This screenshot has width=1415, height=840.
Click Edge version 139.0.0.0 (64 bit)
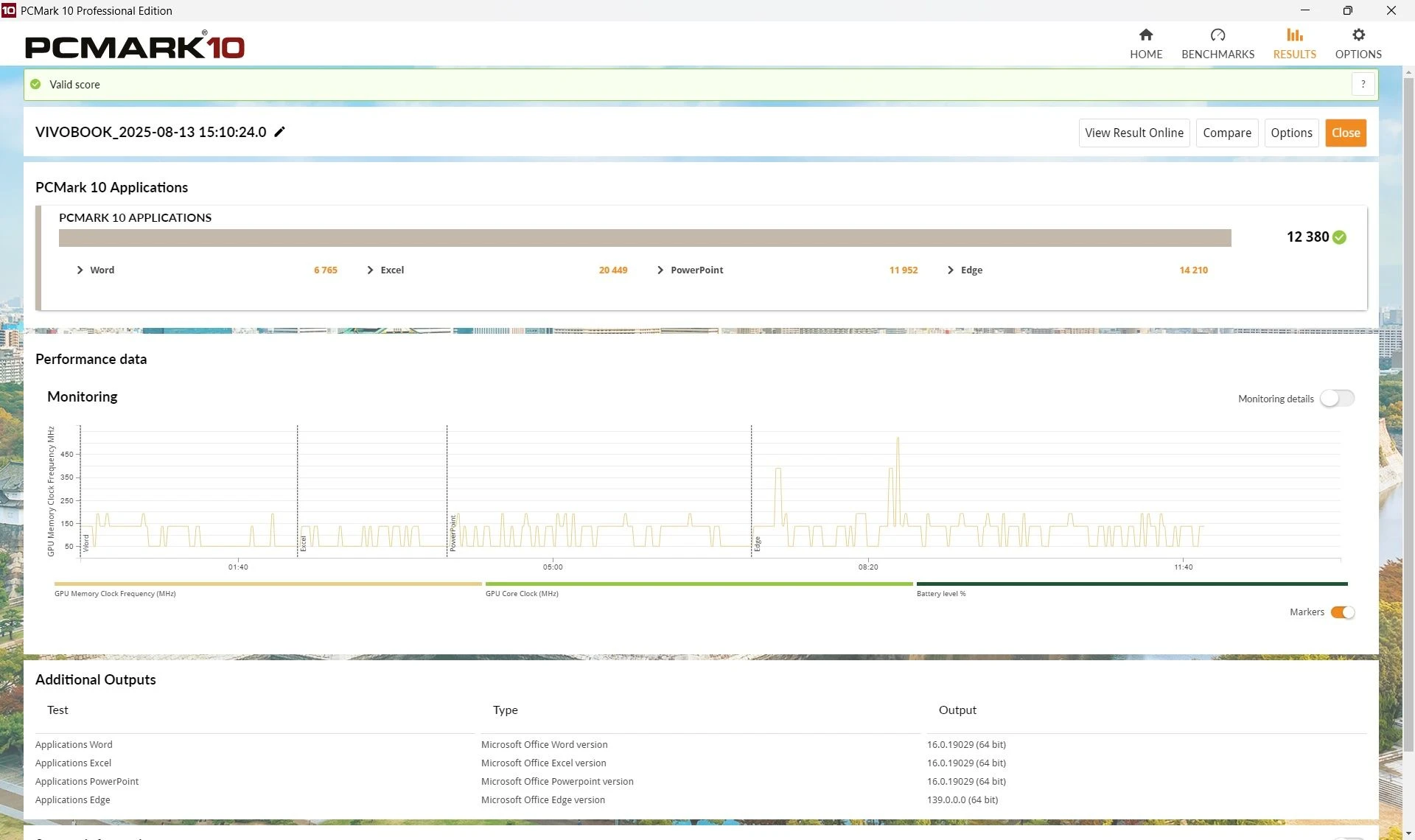[x=962, y=799]
